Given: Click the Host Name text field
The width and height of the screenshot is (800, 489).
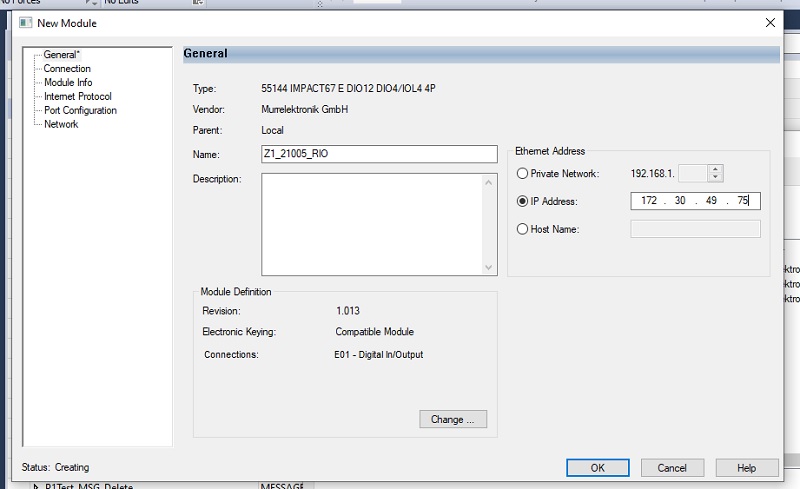Looking at the screenshot, I should pos(695,229).
